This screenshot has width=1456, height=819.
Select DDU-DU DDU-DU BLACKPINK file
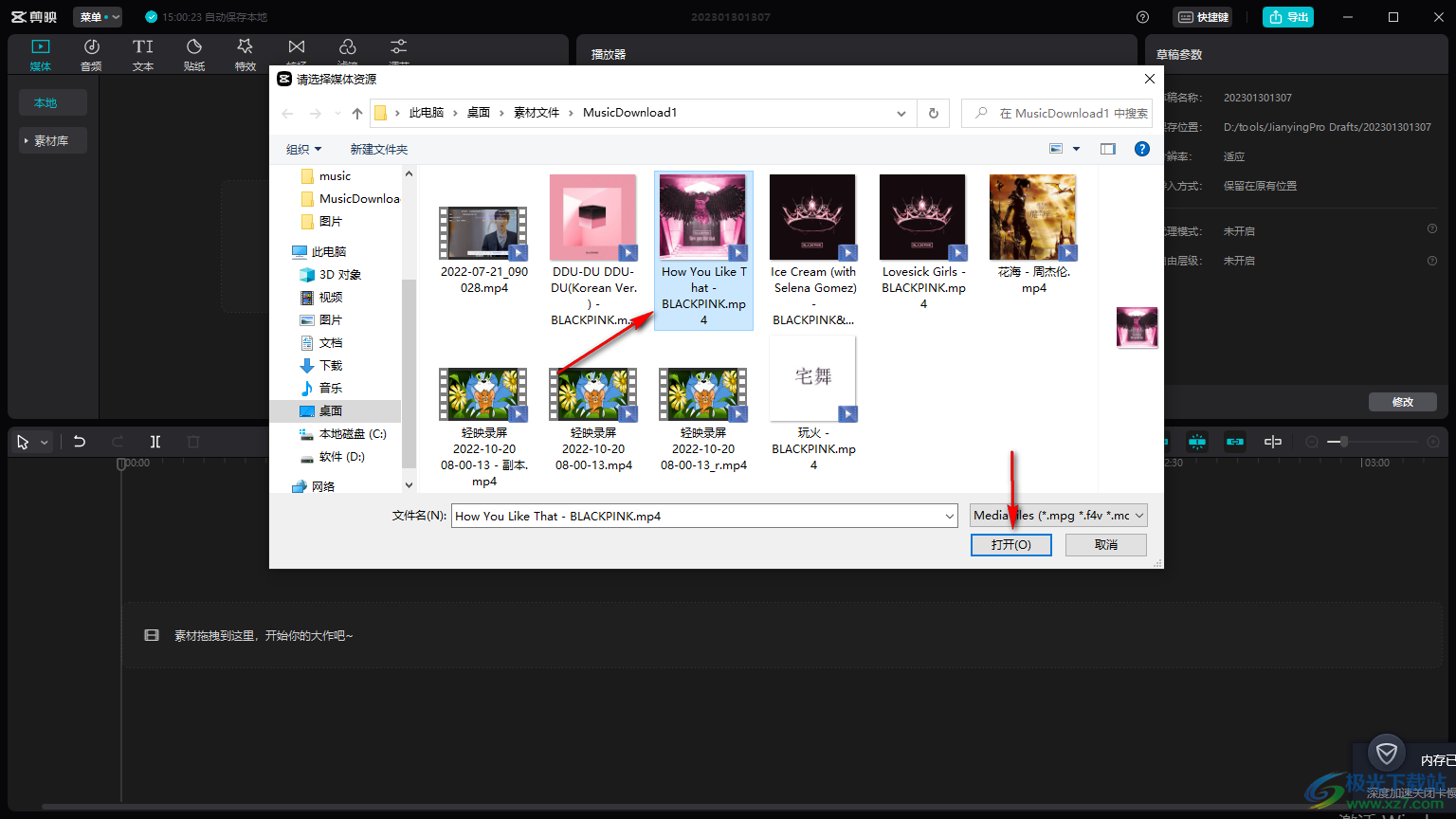593,251
